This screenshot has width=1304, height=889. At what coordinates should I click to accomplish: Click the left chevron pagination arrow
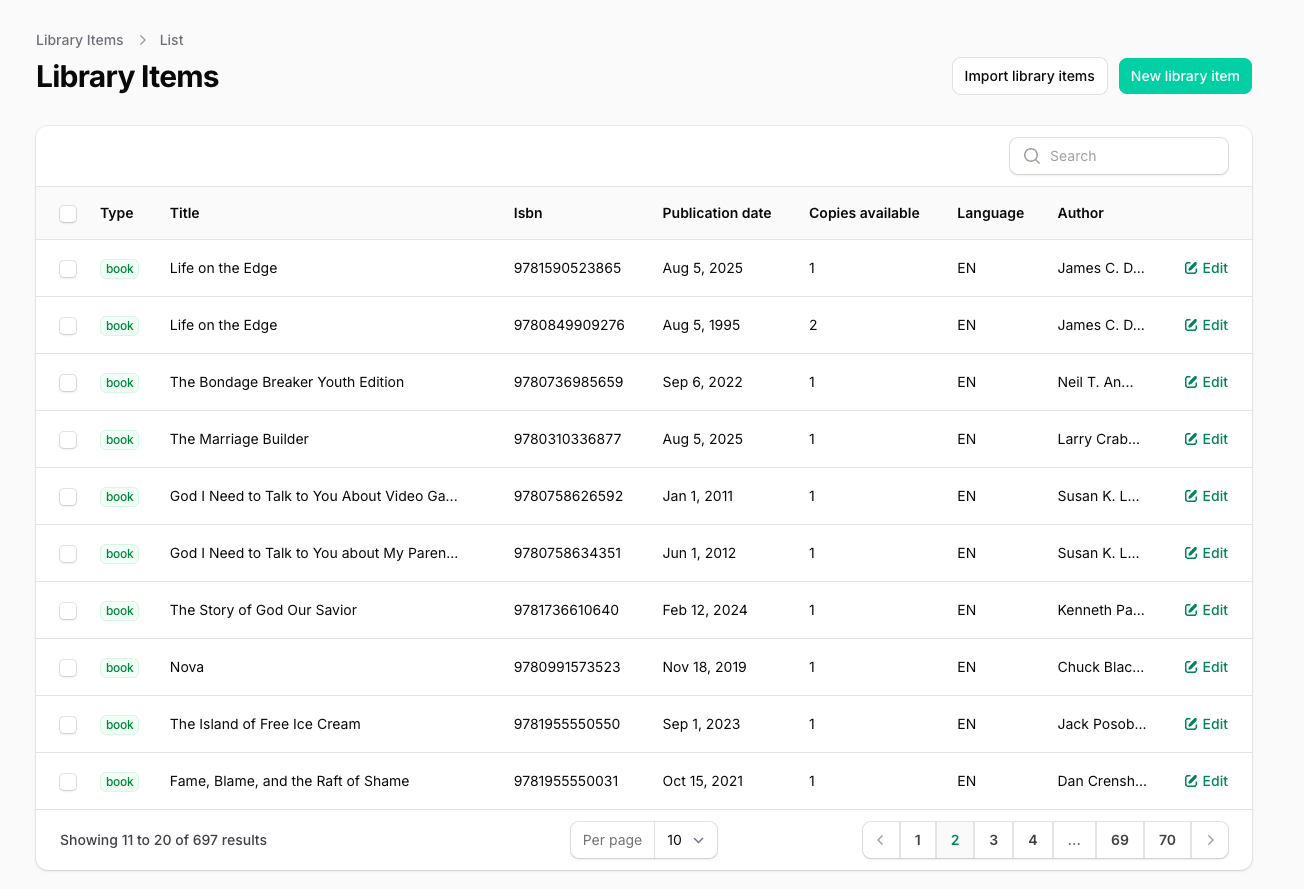(881, 840)
